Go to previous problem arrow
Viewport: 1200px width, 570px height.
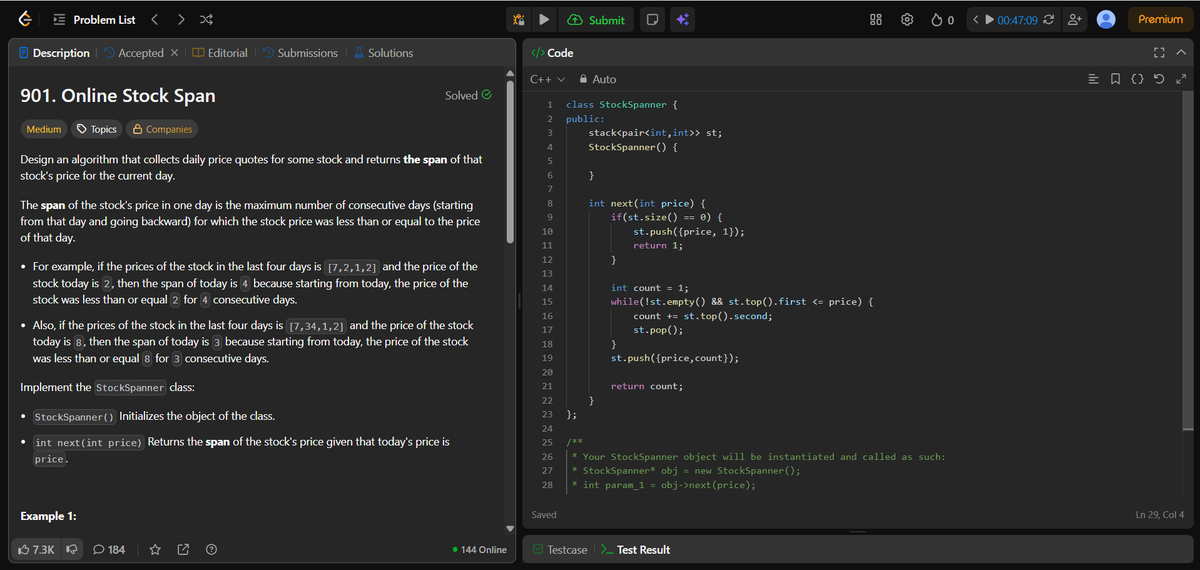[155, 20]
